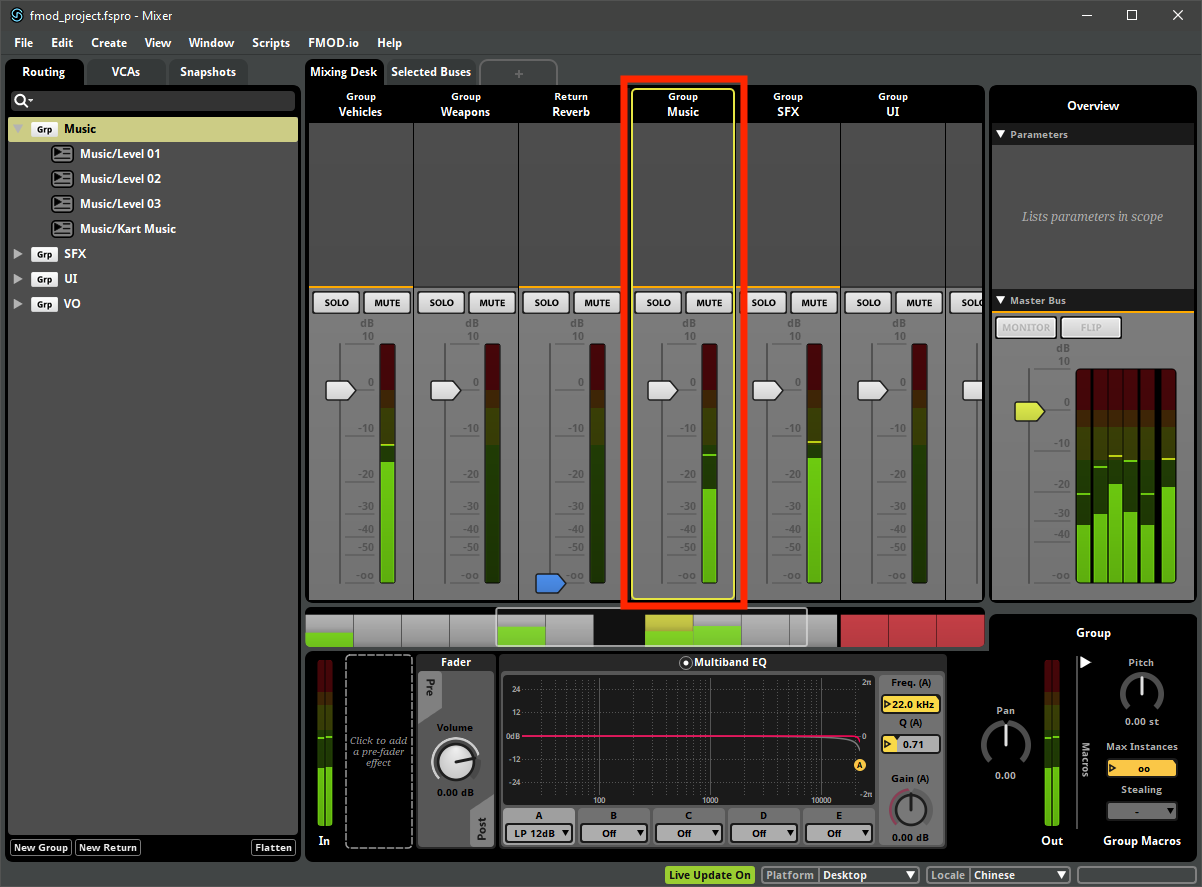Click the Multiband EQ bypass icon
Viewport: 1202px width, 887px height.
pos(685,662)
